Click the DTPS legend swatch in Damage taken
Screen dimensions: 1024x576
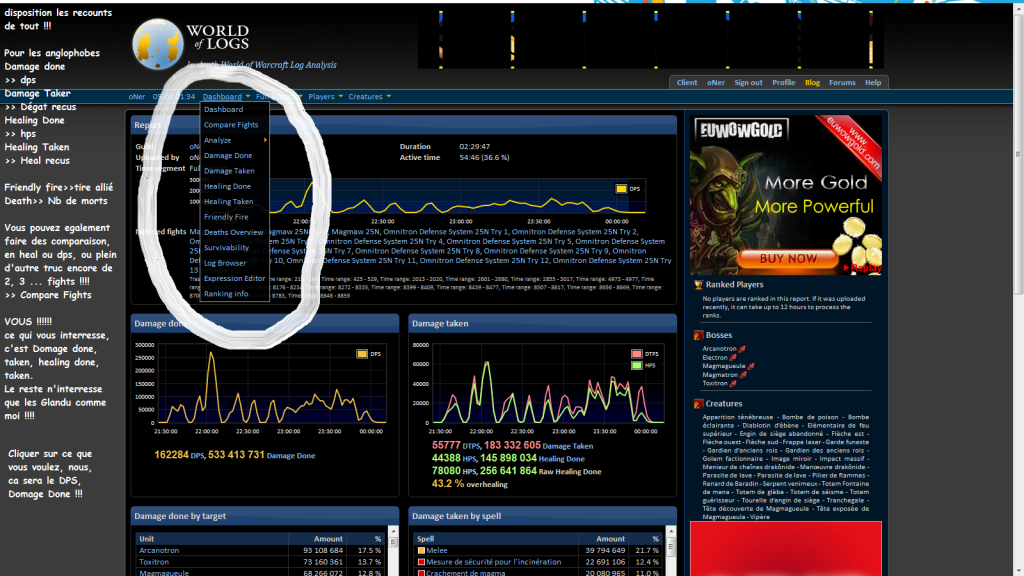[637, 354]
